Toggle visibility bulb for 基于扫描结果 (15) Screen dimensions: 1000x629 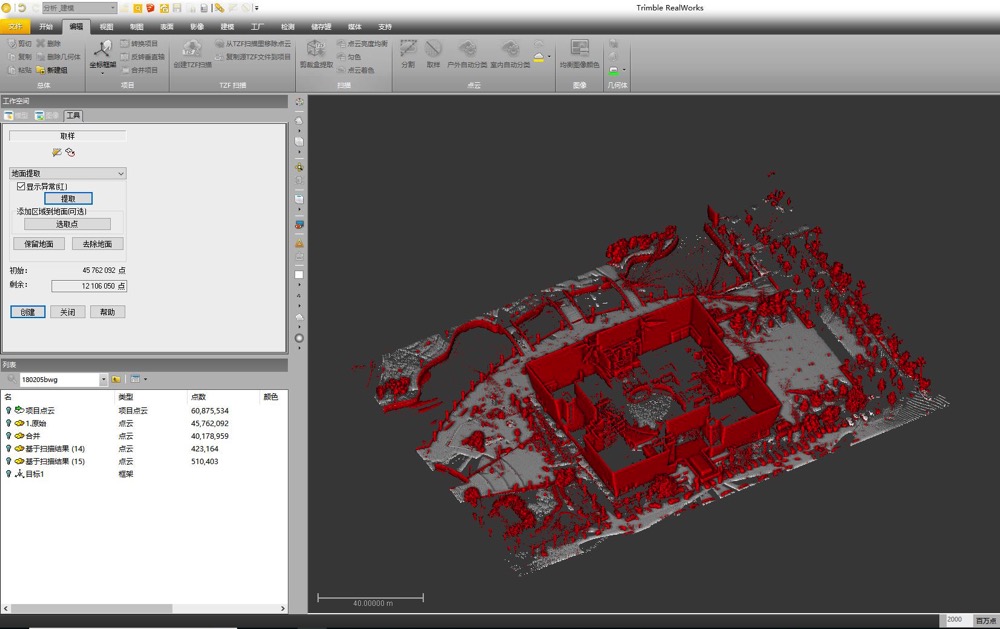8,461
